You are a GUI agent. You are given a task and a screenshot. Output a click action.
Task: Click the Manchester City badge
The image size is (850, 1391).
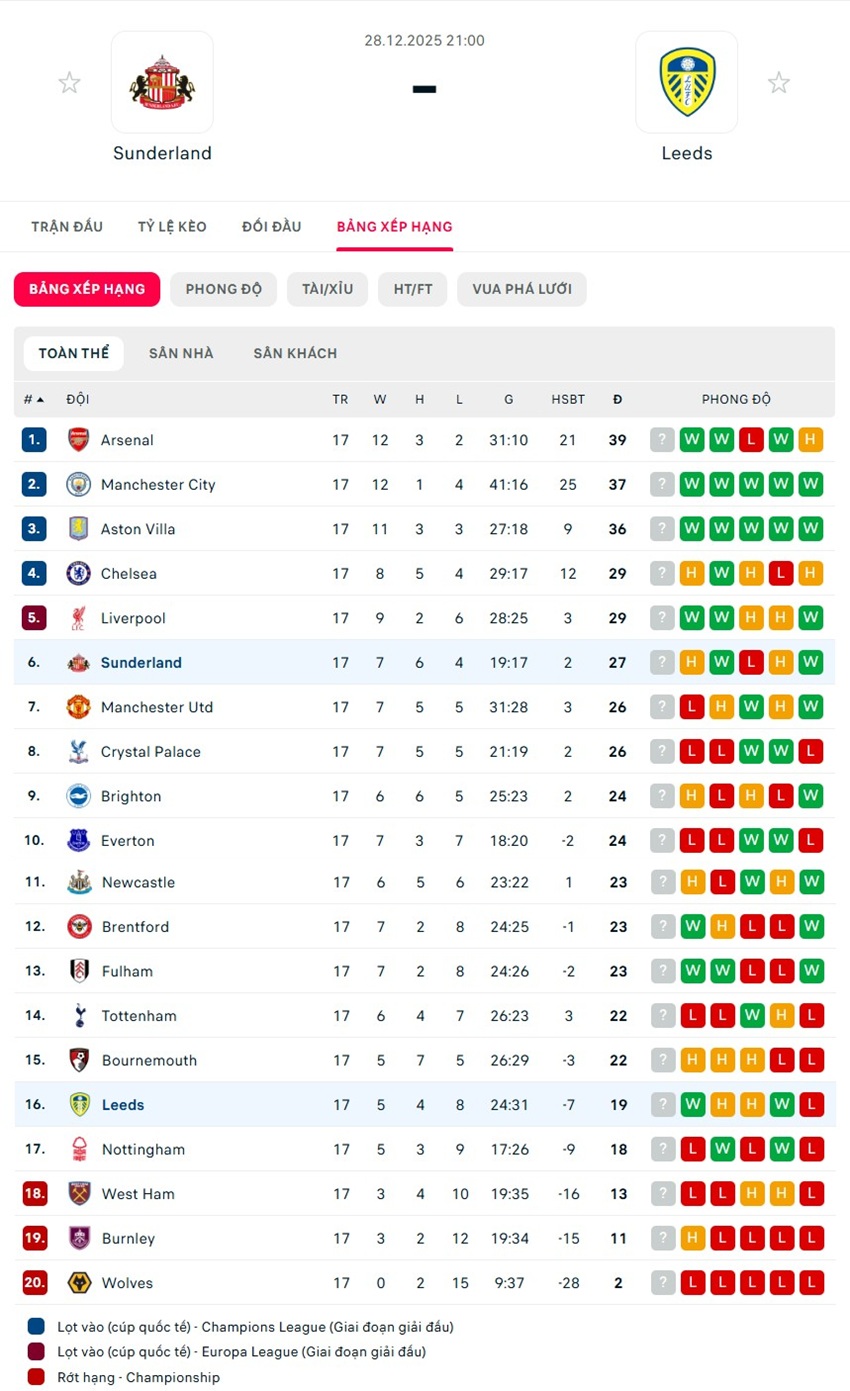pos(78,484)
